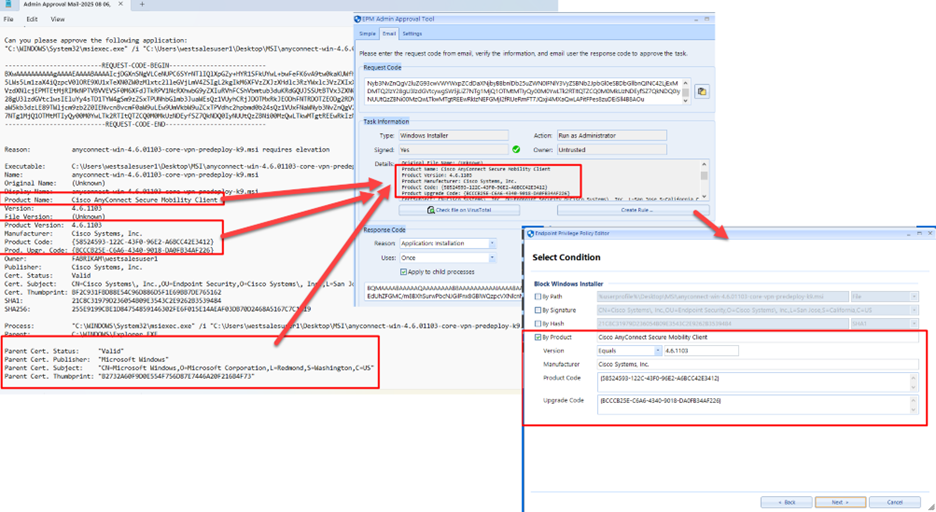Click the 'Owner: FABRIKAM\westsalesuser1' line in Notepad
Image resolution: width=936 pixels, height=512 pixels.
(81, 259)
